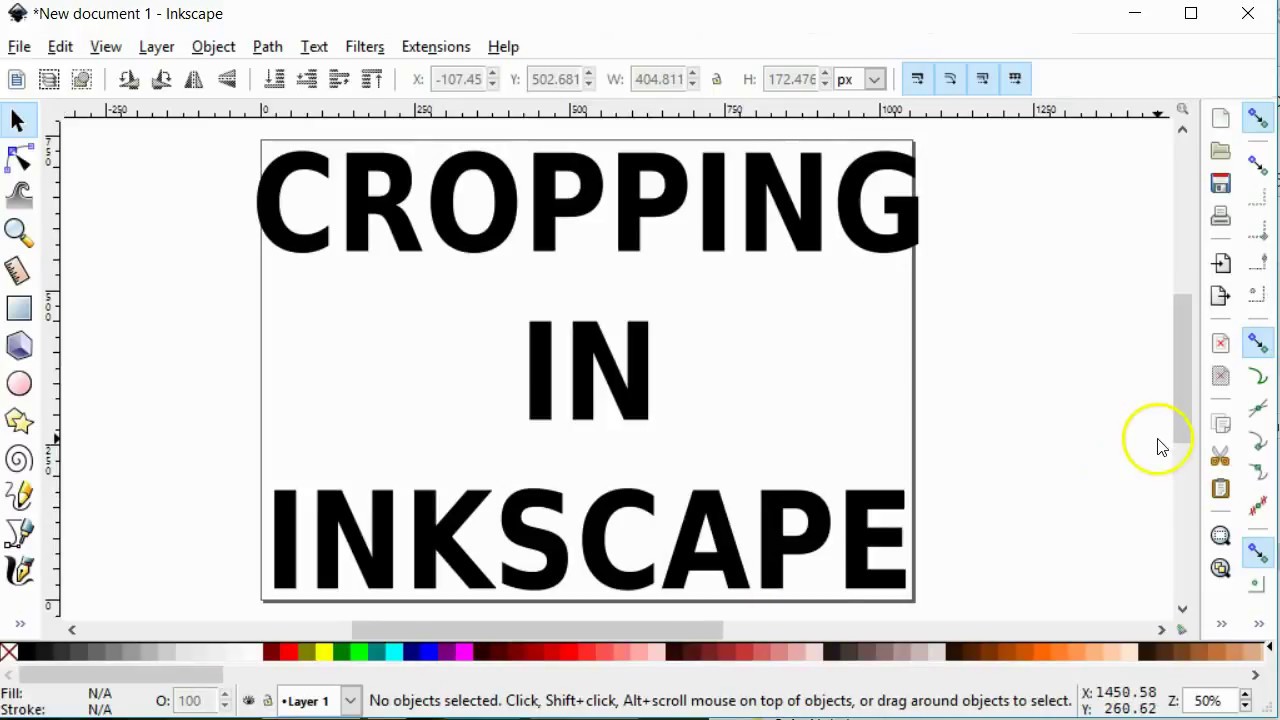This screenshot has height=720, width=1280.
Task: Toggle current layer lock icon
Action: point(267,701)
